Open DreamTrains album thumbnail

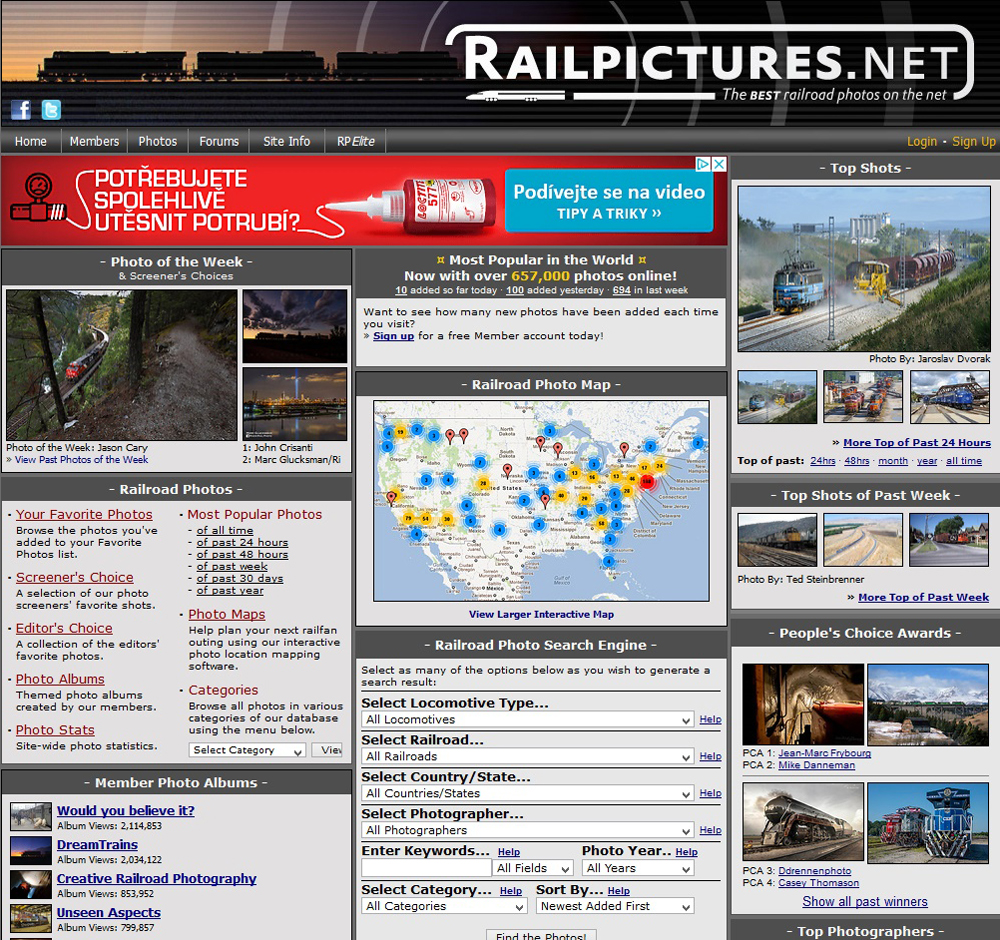click(x=31, y=851)
